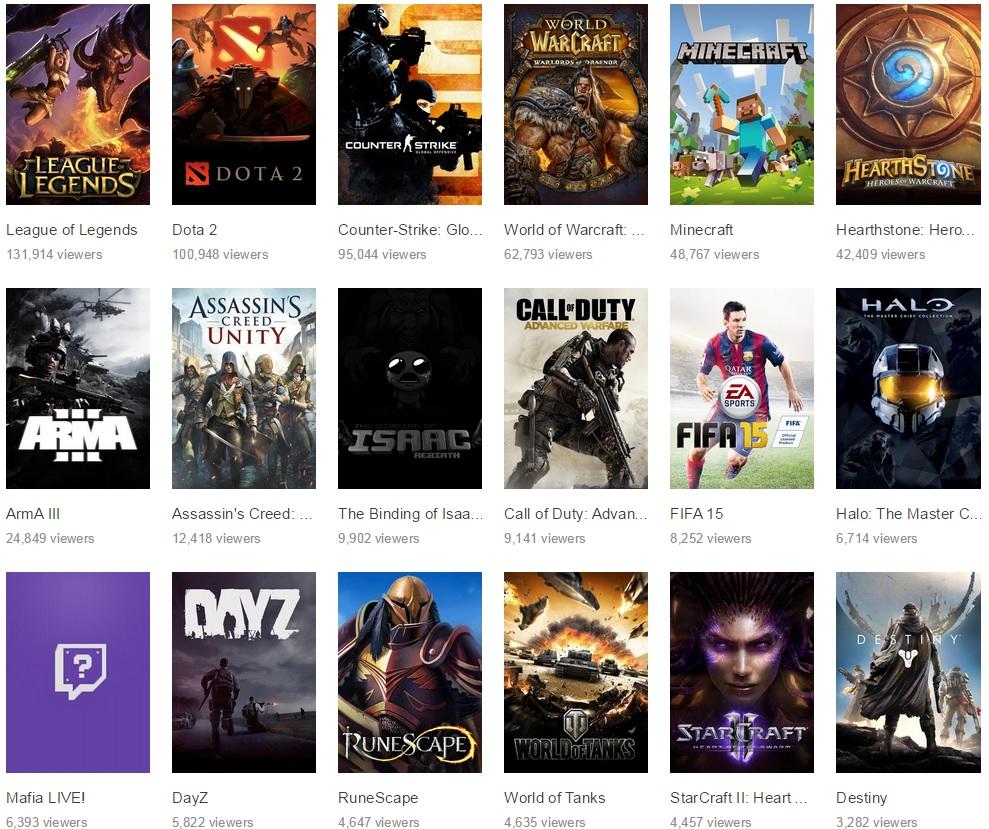
Task: Open the Binding of Isaac Rebirth cover
Action: [x=410, y=389]
